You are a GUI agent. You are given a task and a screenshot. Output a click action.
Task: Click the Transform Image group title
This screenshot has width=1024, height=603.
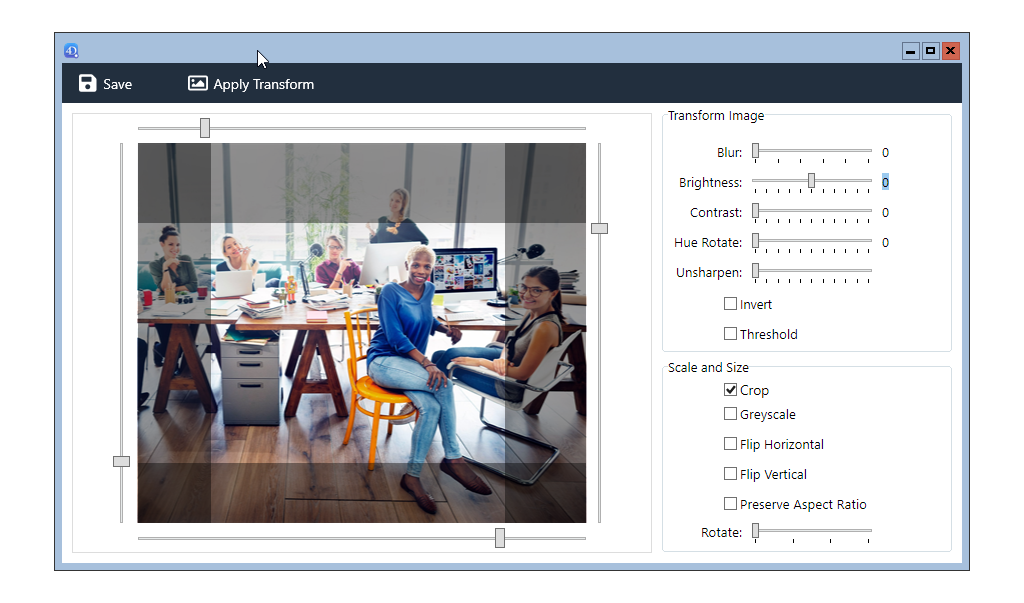coord(716,116)
